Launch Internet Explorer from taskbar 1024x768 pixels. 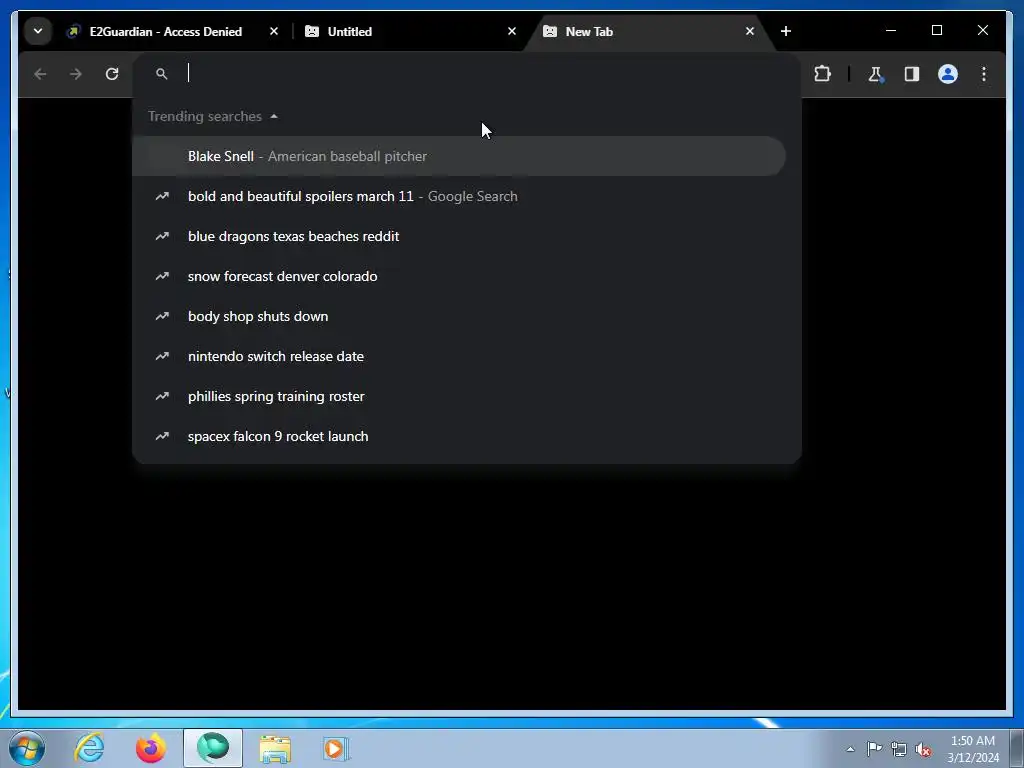click(x=89, y=748)
